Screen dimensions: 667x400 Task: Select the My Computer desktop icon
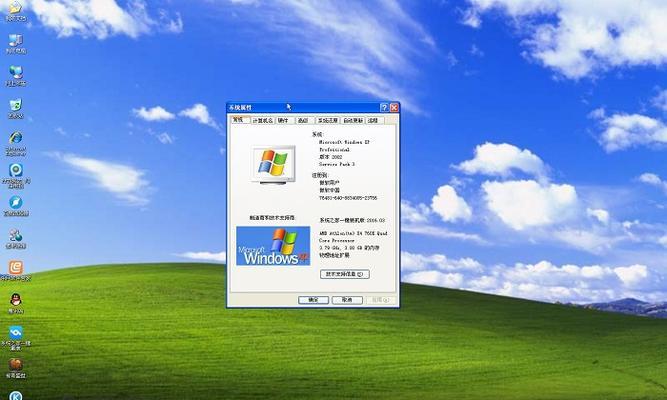tap(16, 43)
